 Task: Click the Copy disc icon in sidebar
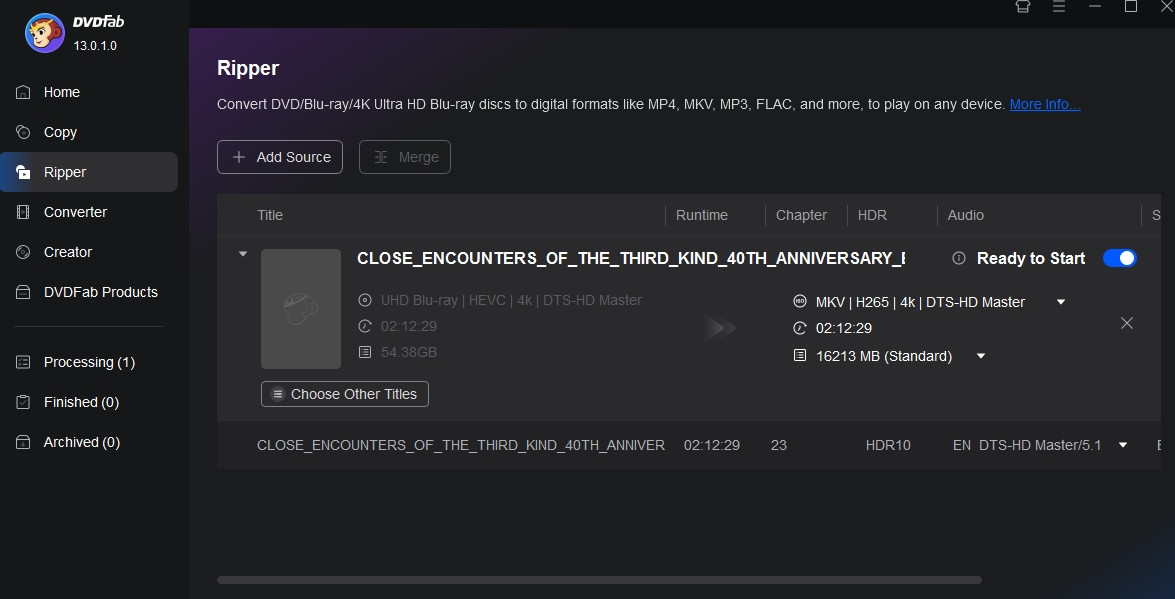23,132
